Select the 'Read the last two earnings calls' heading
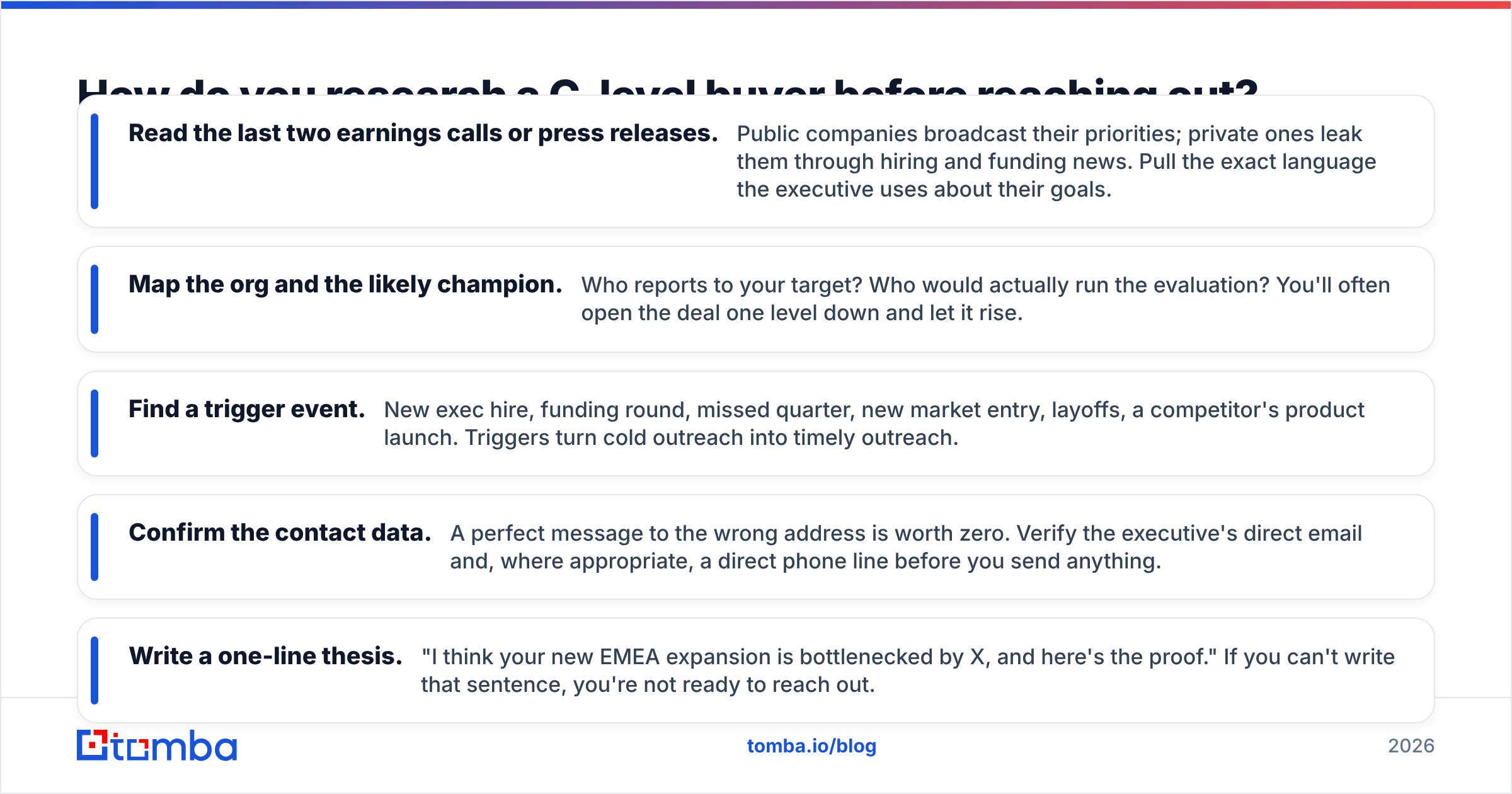The image size is (1512, 794). coord(423,134)
